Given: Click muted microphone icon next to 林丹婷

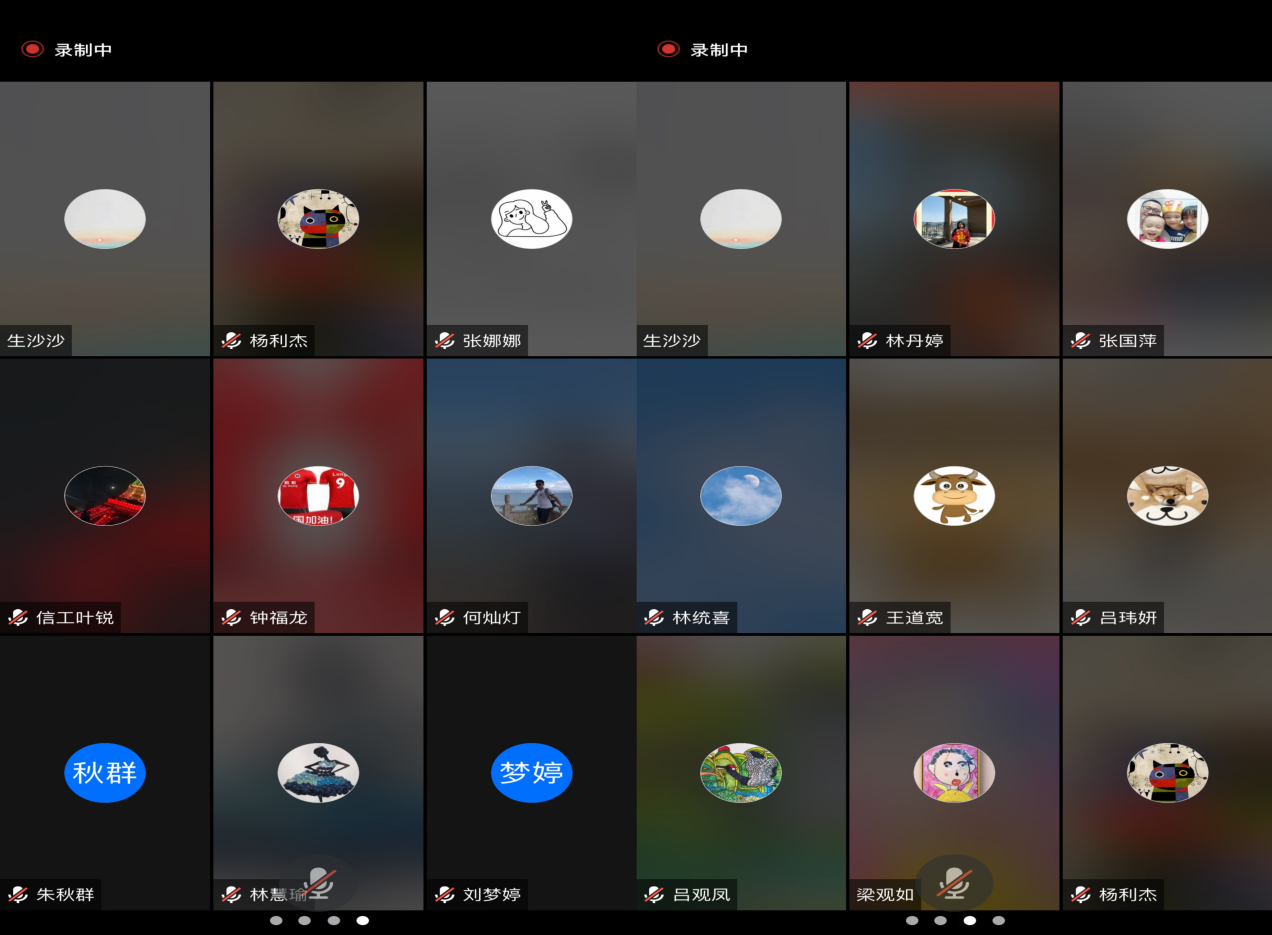Looking at the screenshot, I should tap(868, 341).
